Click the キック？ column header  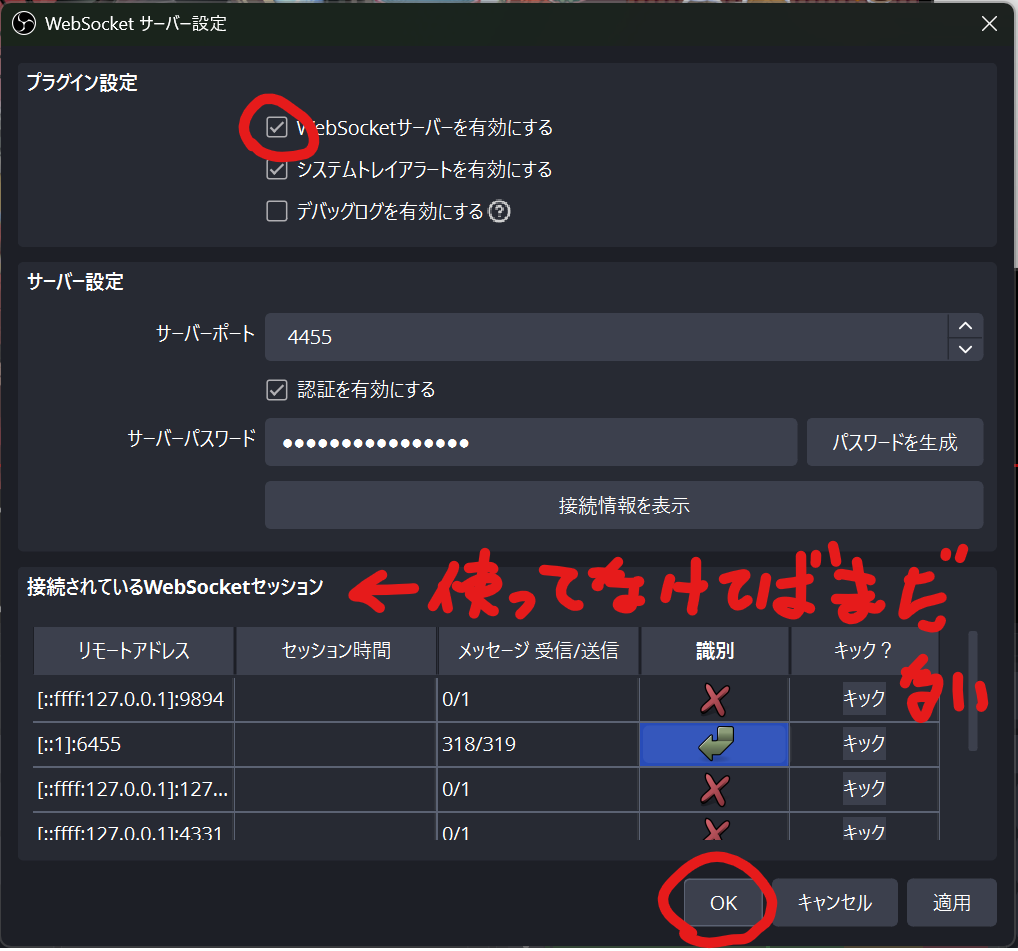pos(864,650)
